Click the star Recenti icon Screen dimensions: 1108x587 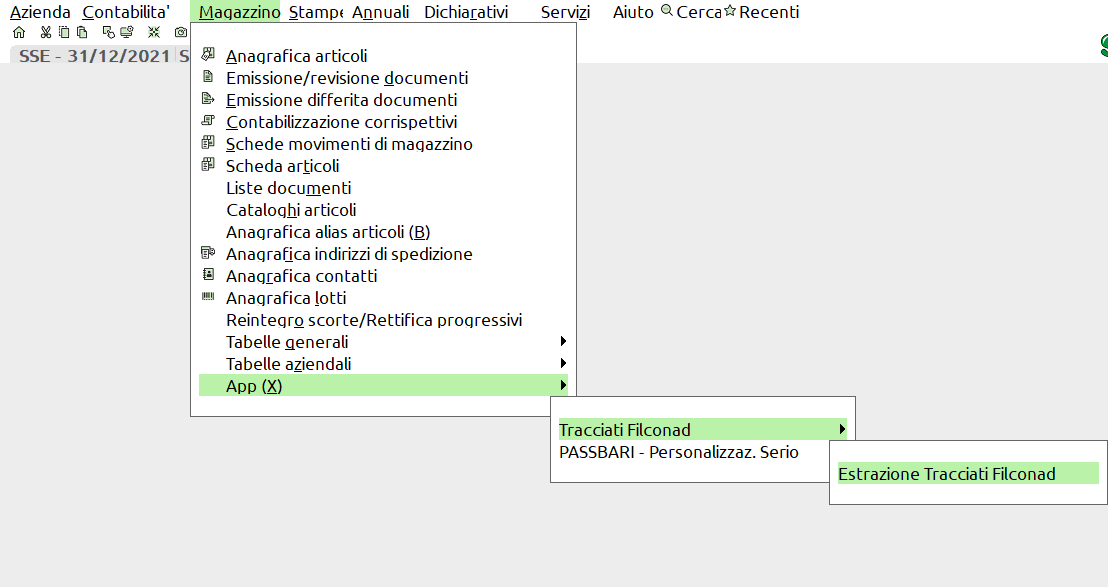click(730, 12)
